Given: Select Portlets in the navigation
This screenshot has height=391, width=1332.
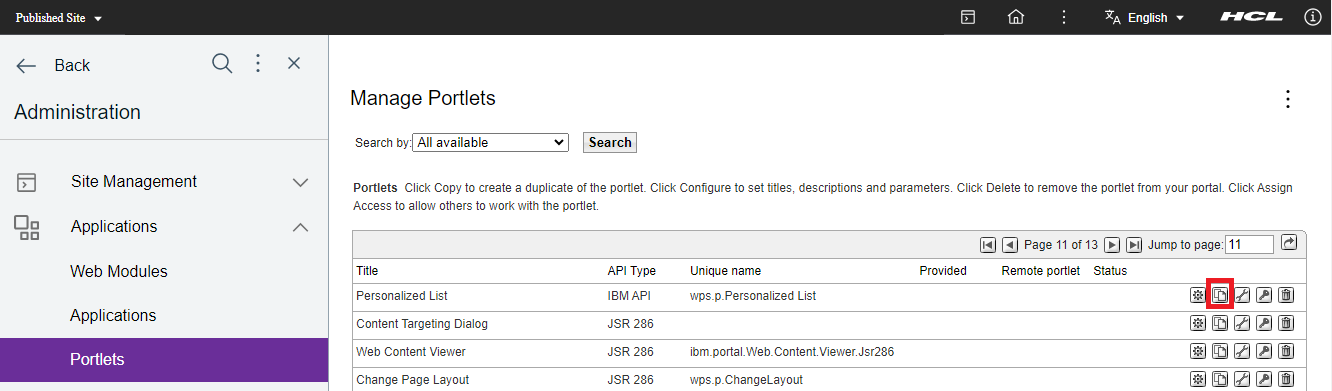Looking at the screenshot, I should 164,359.
